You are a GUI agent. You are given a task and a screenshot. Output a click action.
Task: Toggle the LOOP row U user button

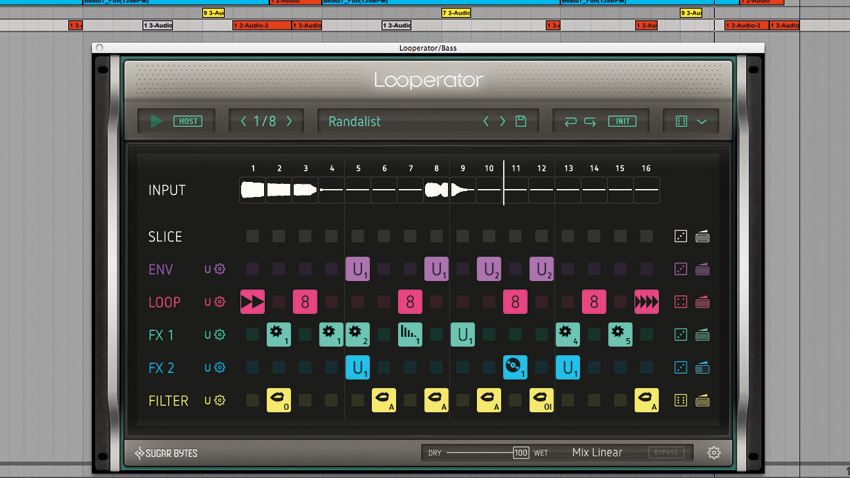coord(208,302)
